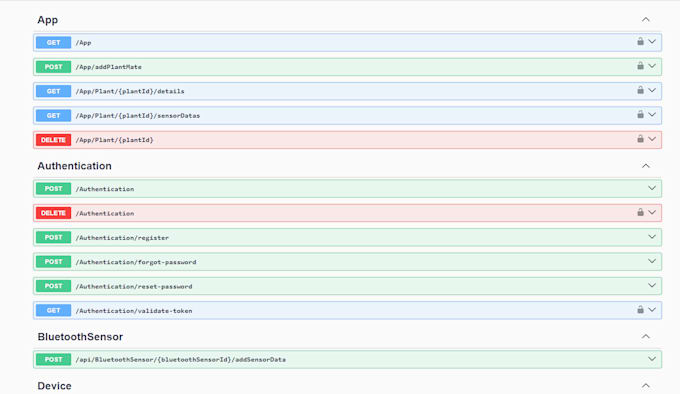Click the lock icon on GET /App
680x394 pixels.
pyautogui.click(x=640, y=42)
